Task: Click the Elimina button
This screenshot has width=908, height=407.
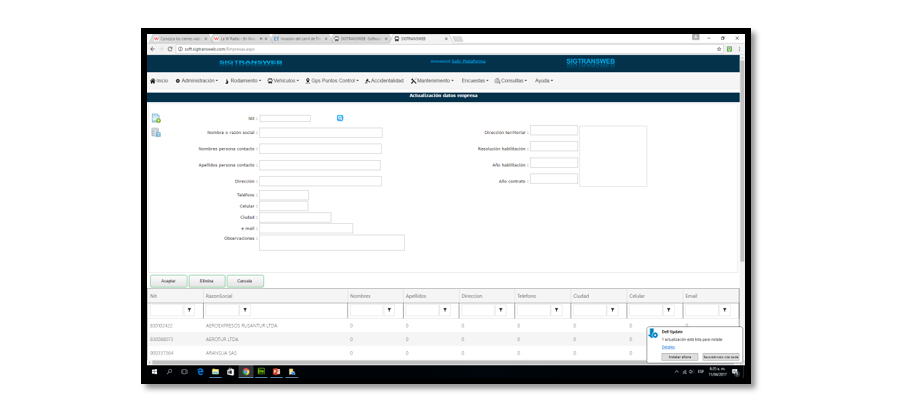Action: [207, 281]
